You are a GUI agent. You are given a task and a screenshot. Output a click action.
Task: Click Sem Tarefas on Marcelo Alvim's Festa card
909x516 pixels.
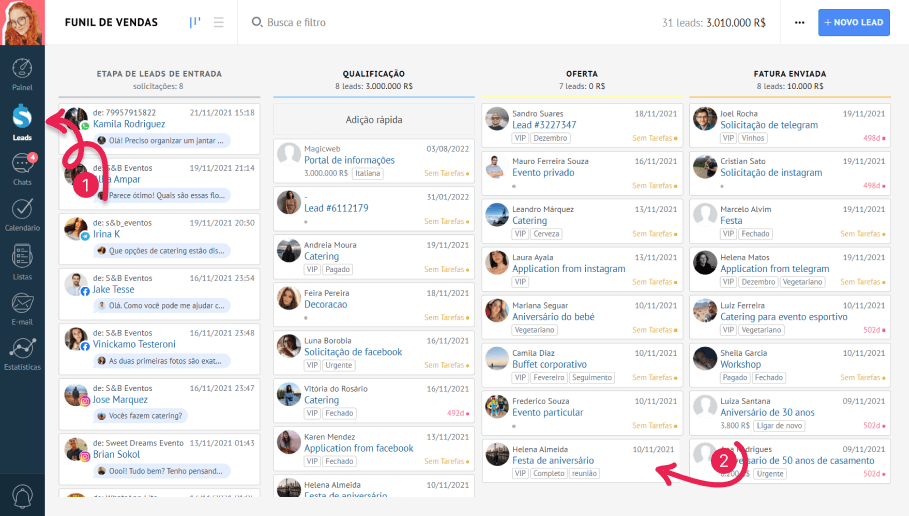(x=863, y=234)
